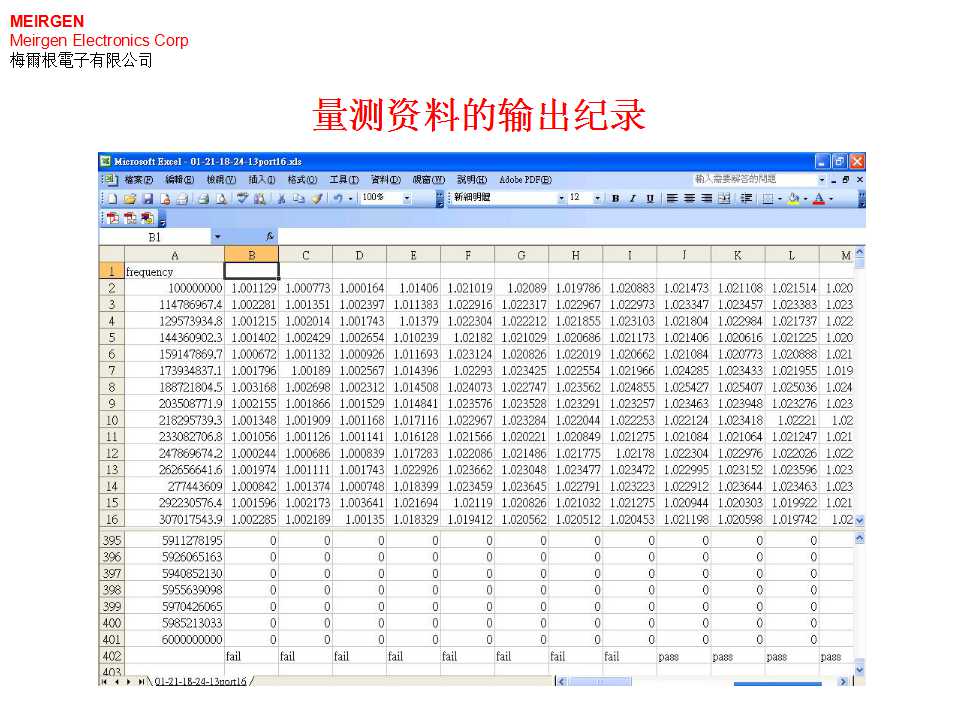Click the Undo arrow icon
The height and width of the screenshot is (720, 960).
pos(338,198)
